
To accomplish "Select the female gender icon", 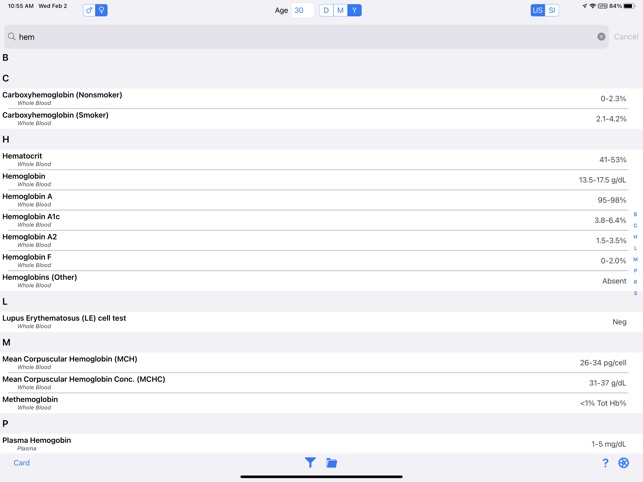I will click(x=102, y=10).
